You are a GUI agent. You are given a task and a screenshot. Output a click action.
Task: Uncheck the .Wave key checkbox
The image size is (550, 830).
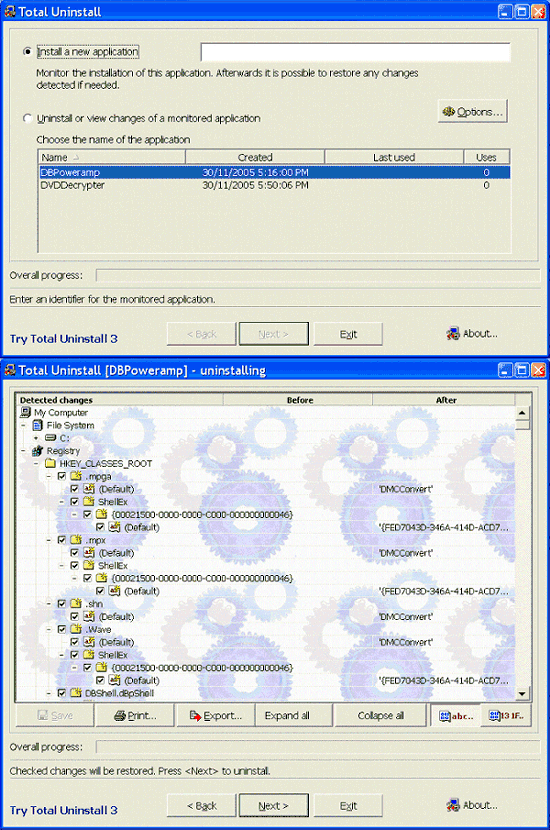pos(62,629)
